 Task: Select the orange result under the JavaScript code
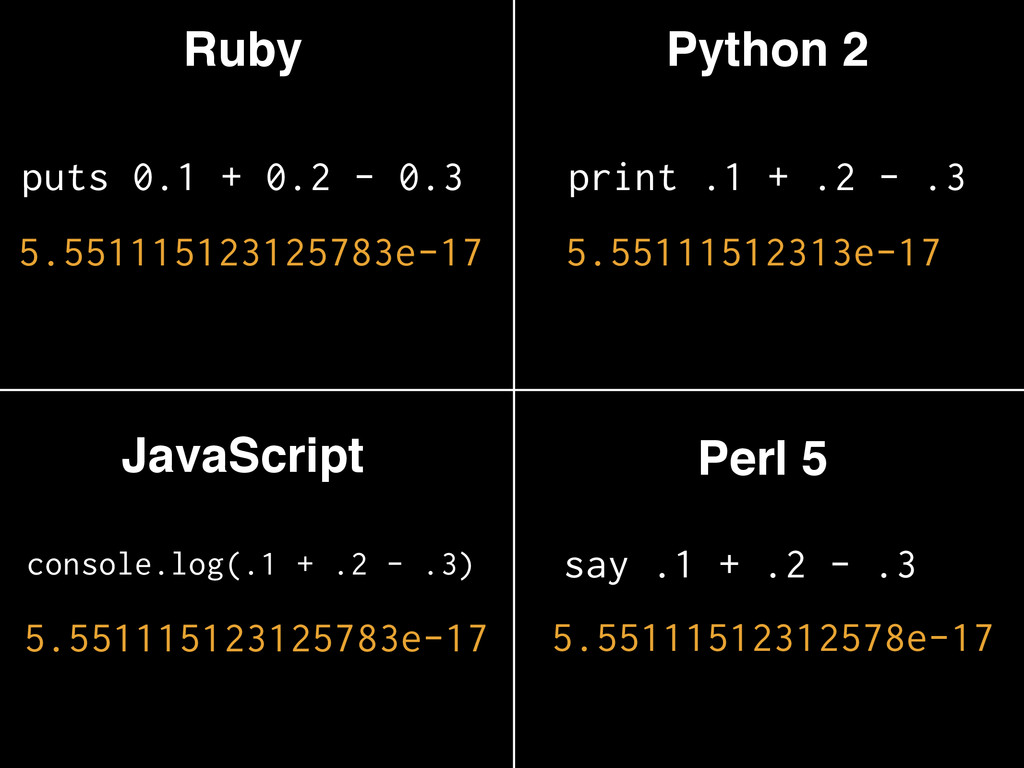coord(256,638)
